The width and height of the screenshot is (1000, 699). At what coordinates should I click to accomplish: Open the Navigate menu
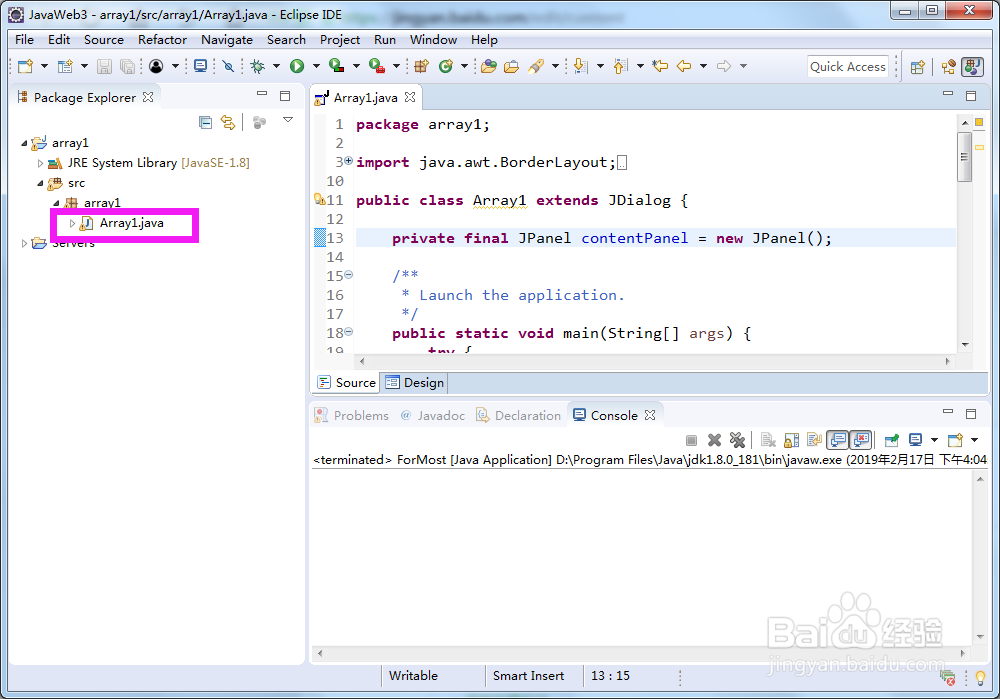coord(227,40)
